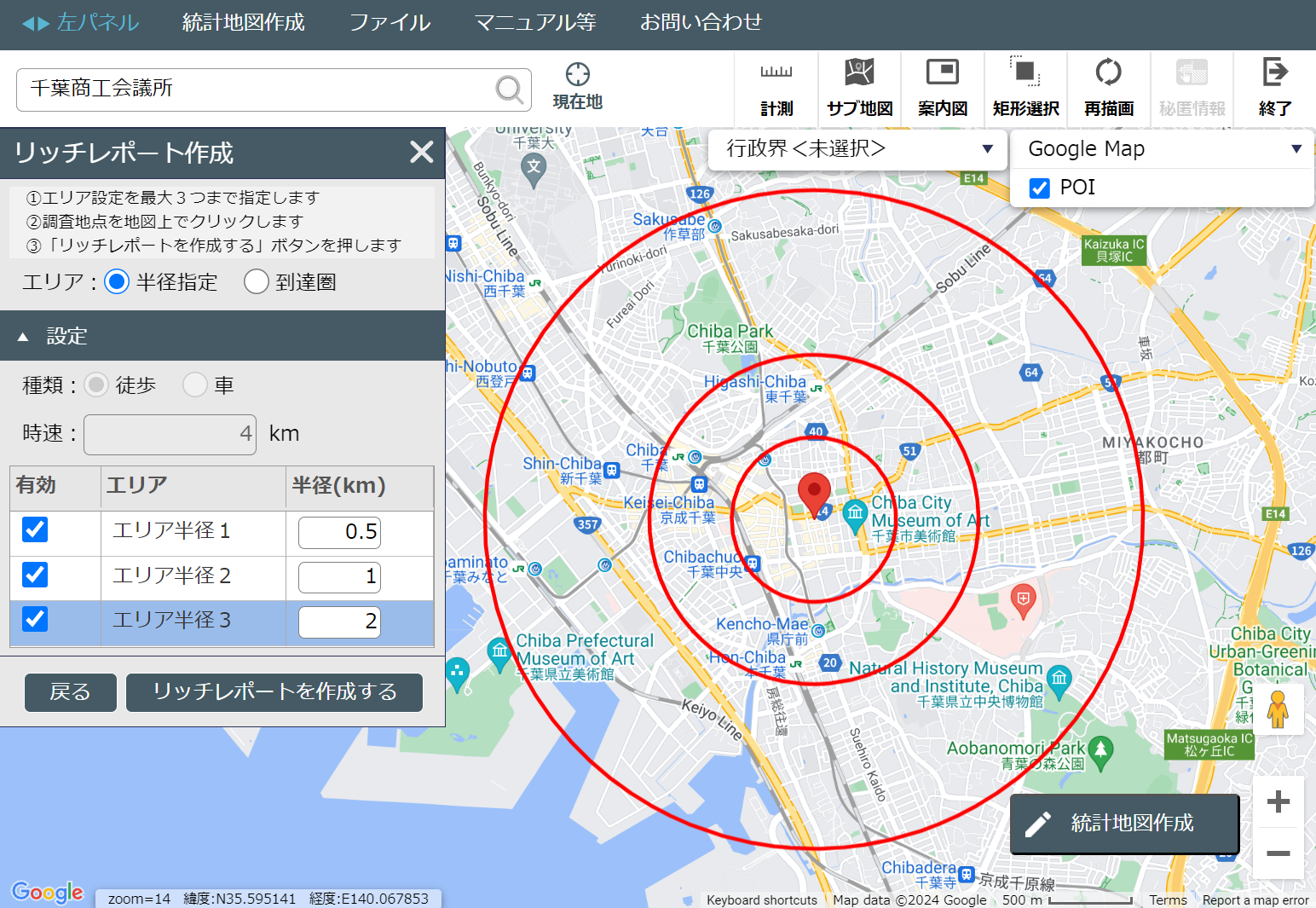Viewport: 1316px width, 908px height.
Task: Open the map Terms link
Action: coord(1168,900)
